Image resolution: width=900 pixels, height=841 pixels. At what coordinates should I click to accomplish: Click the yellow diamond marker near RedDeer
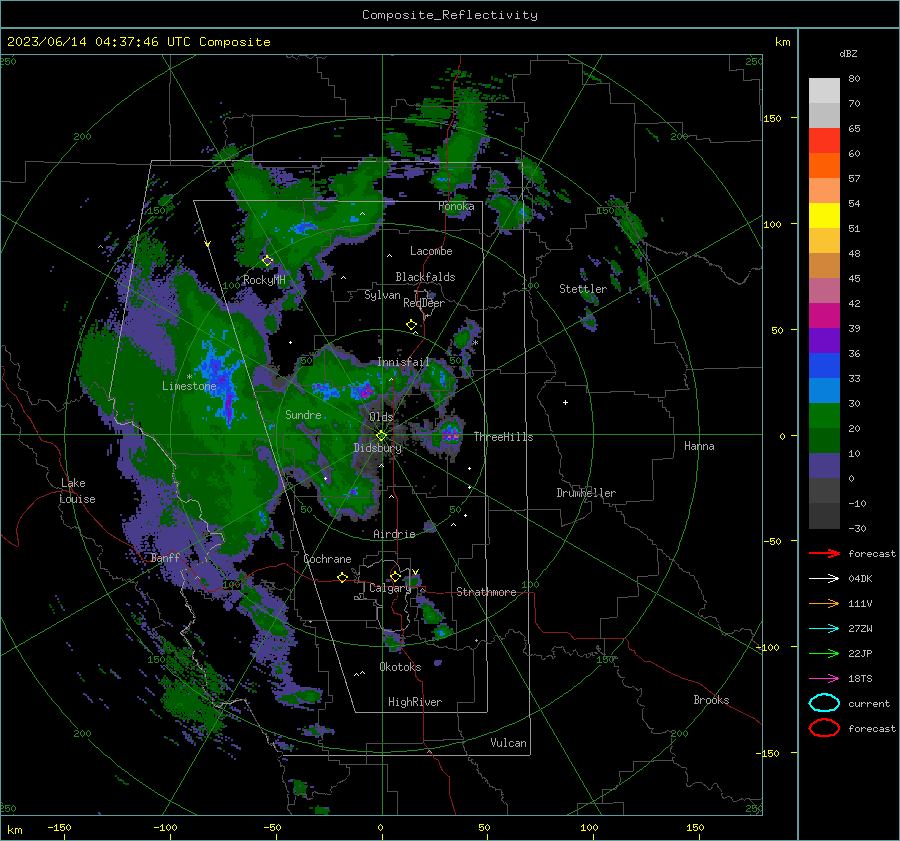tap(412, 325)
